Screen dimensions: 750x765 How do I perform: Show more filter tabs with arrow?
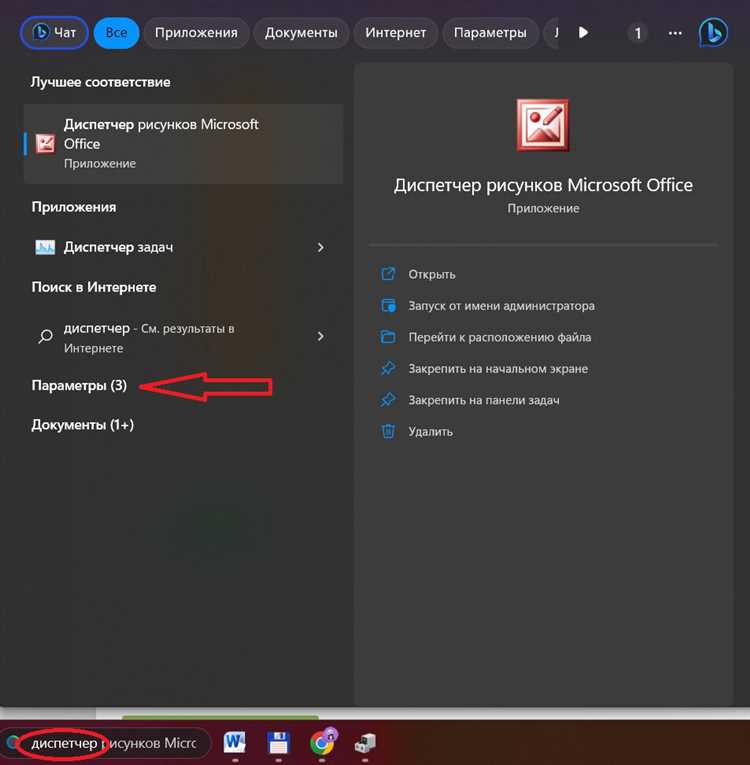[583, 33]
